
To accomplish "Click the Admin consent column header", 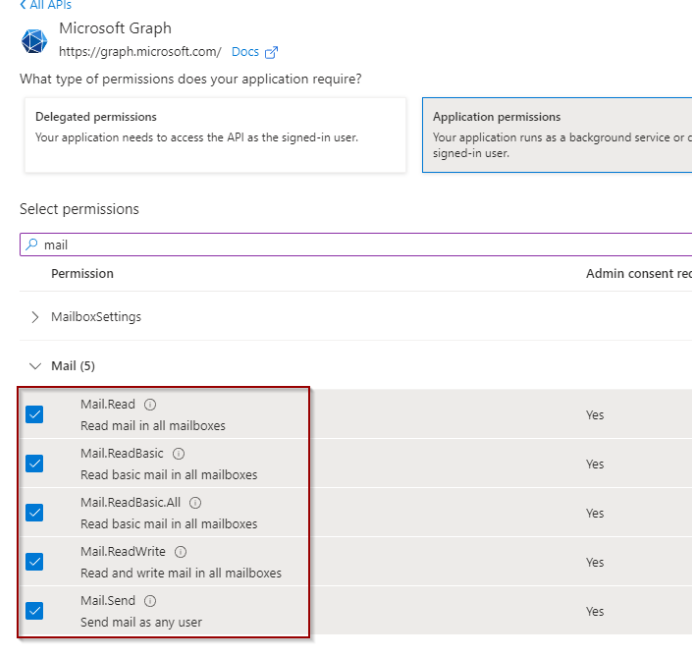I will pyautogui.click(x=639, y=274).
